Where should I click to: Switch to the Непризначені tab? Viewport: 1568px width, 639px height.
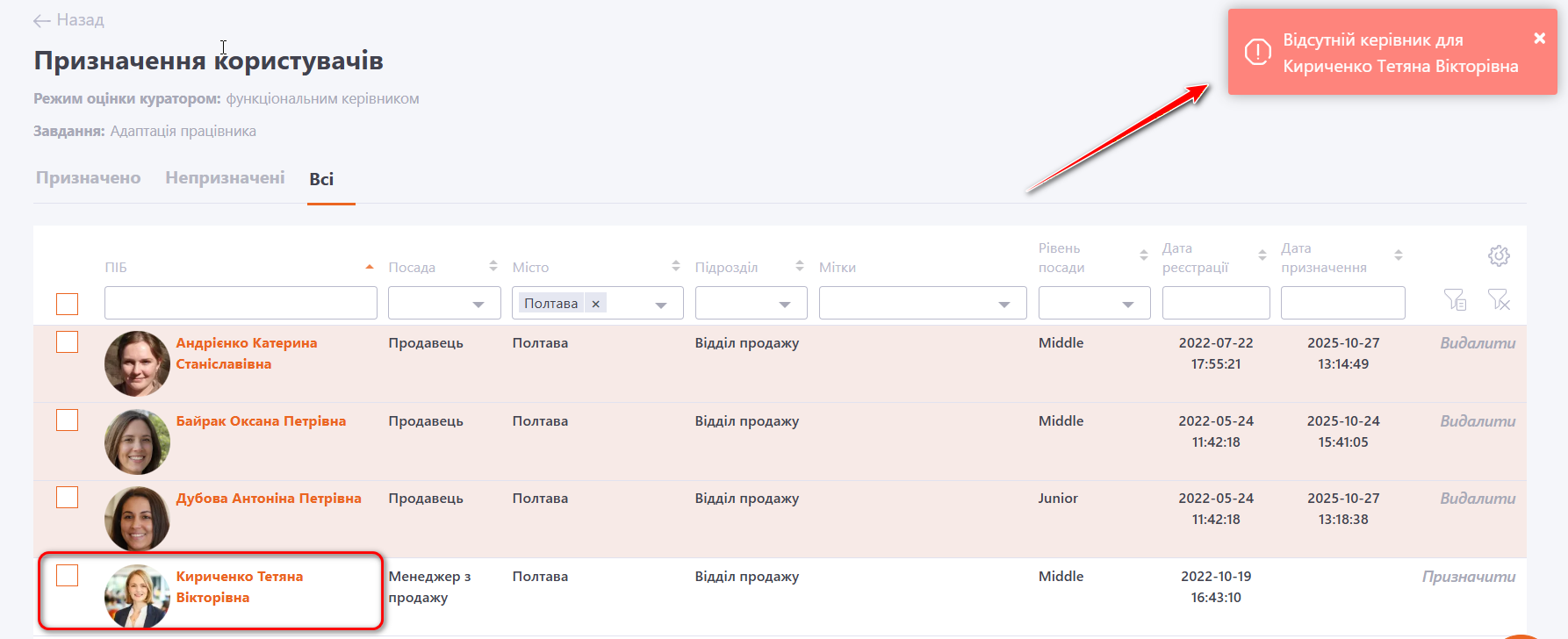tap(225, 178)
